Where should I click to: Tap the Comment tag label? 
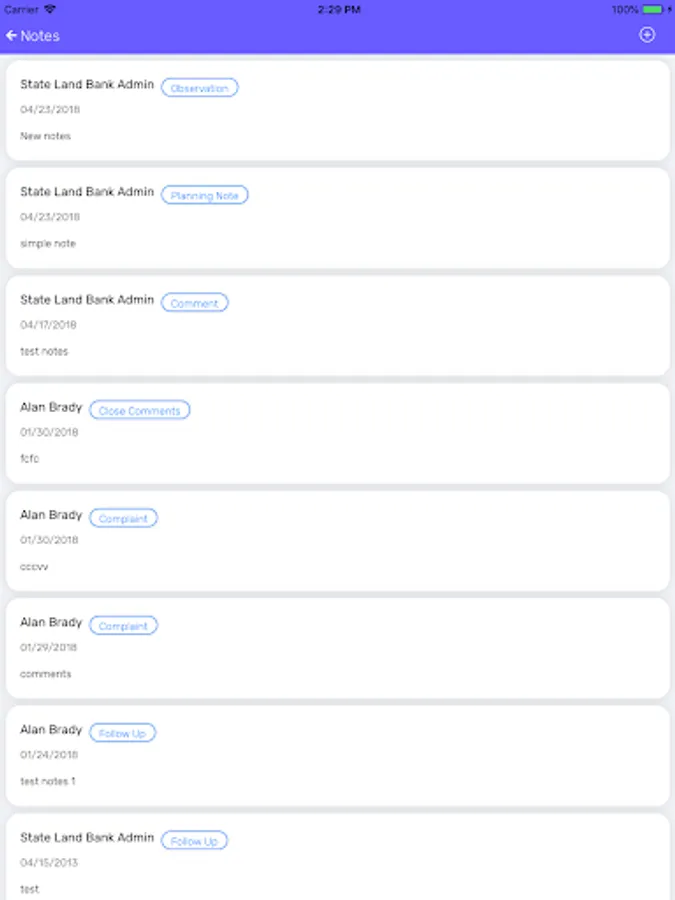(x=194, y=303)
